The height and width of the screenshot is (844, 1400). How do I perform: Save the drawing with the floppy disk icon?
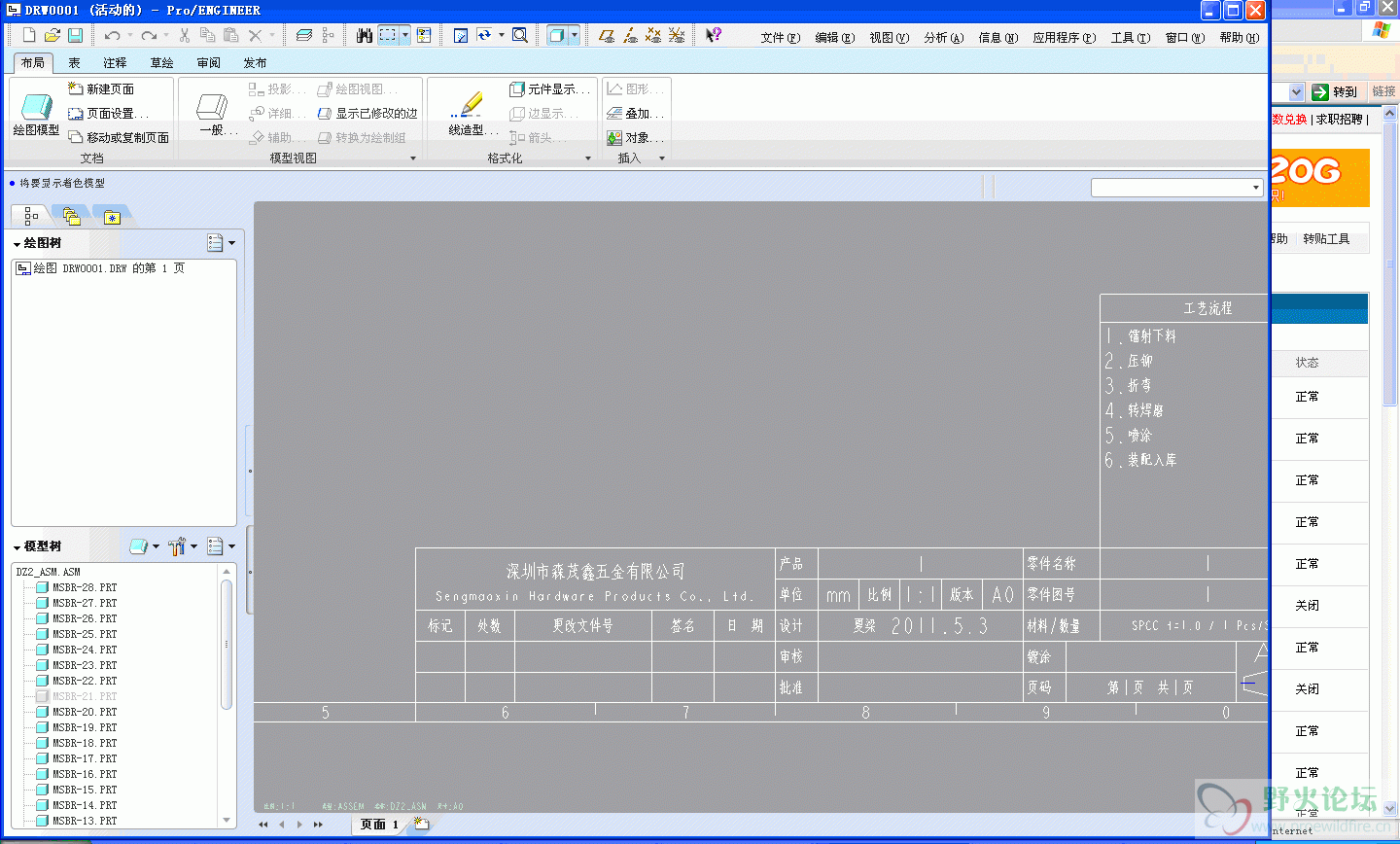tap(75, 35)
